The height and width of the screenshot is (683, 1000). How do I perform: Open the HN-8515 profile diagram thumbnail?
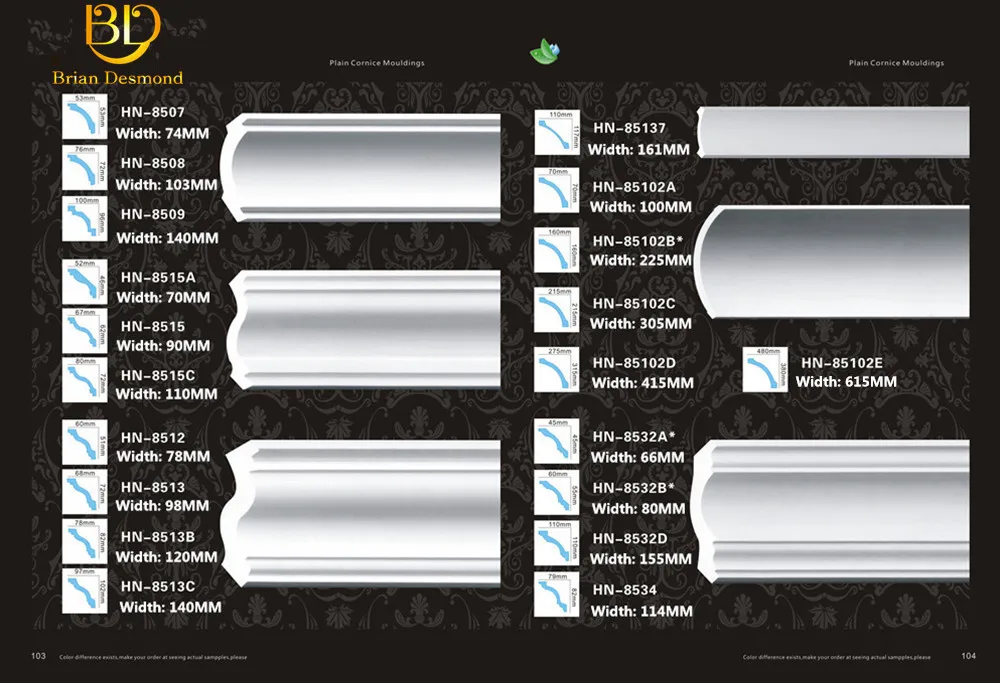tap(85, 331)
